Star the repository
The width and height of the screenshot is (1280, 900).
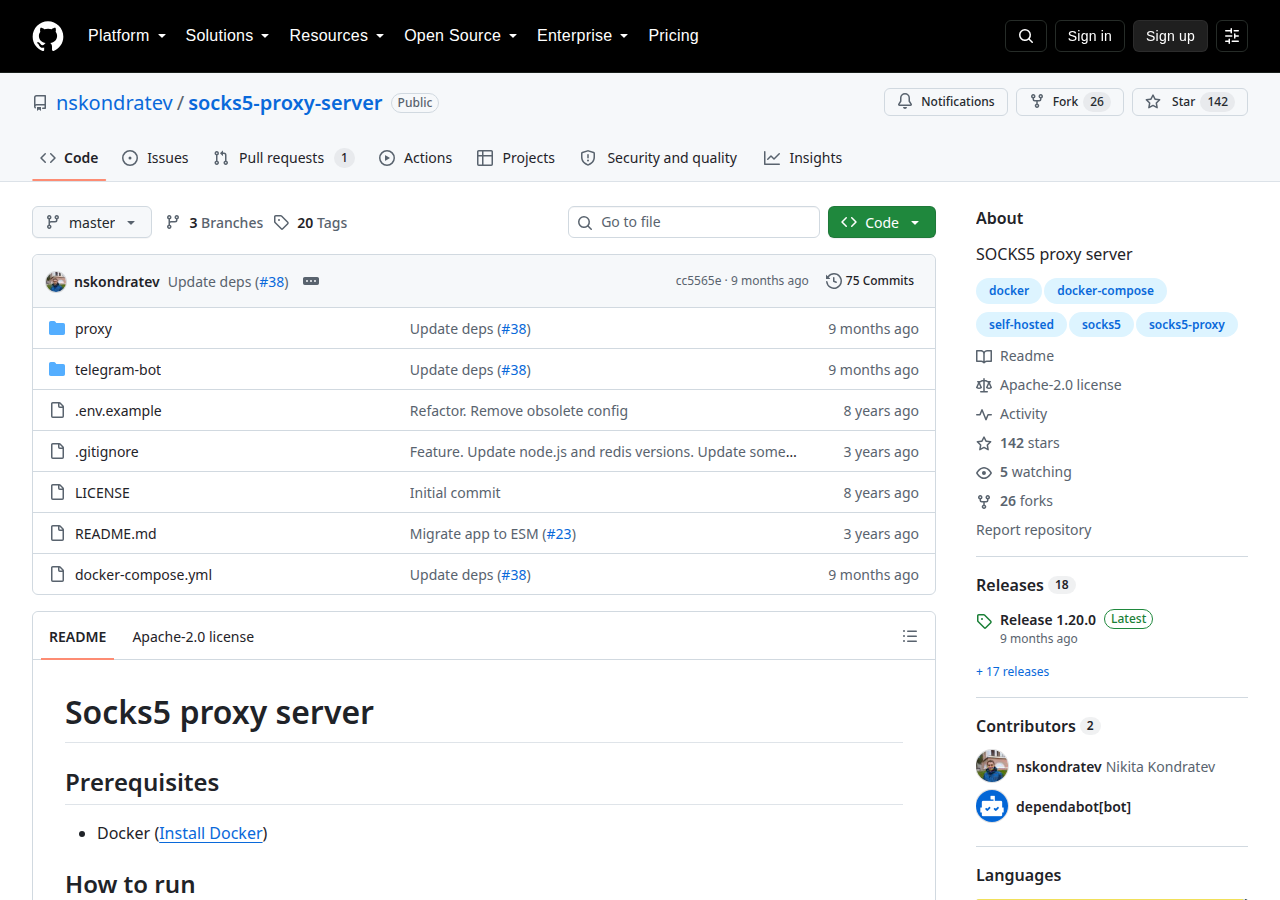1190,102
